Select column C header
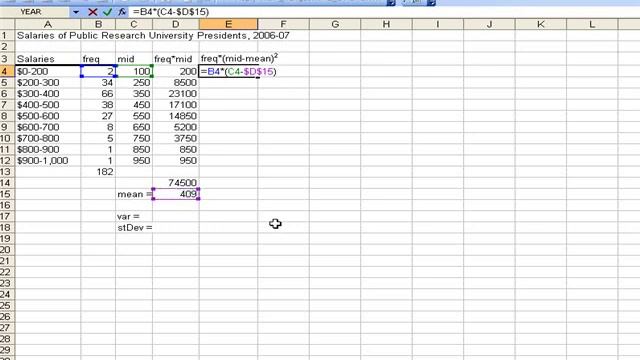 coord(134,24)
